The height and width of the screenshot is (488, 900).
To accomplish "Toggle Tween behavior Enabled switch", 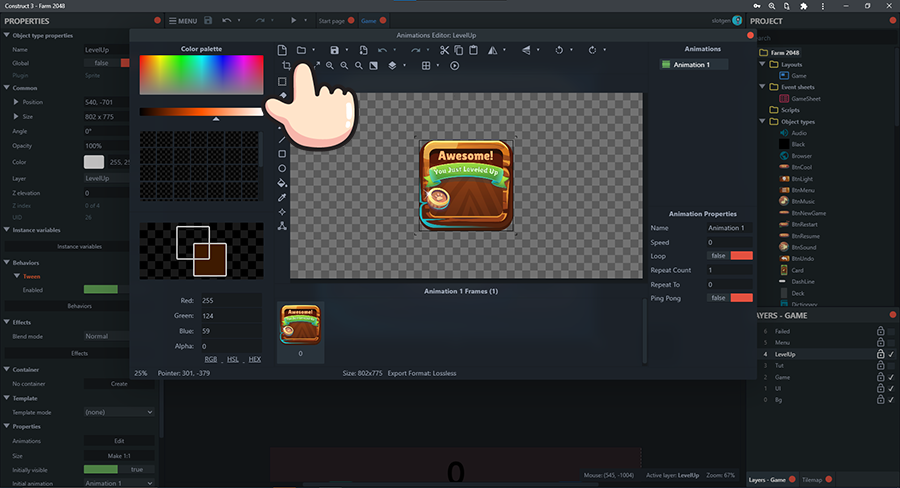I will click(x=107, y=290).
